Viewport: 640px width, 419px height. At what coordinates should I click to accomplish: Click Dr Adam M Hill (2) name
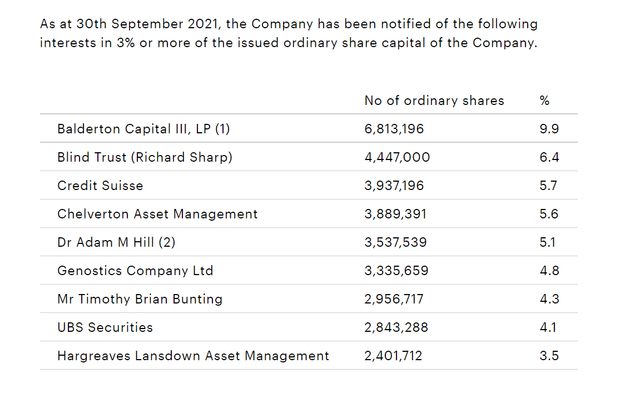(116, 242)
